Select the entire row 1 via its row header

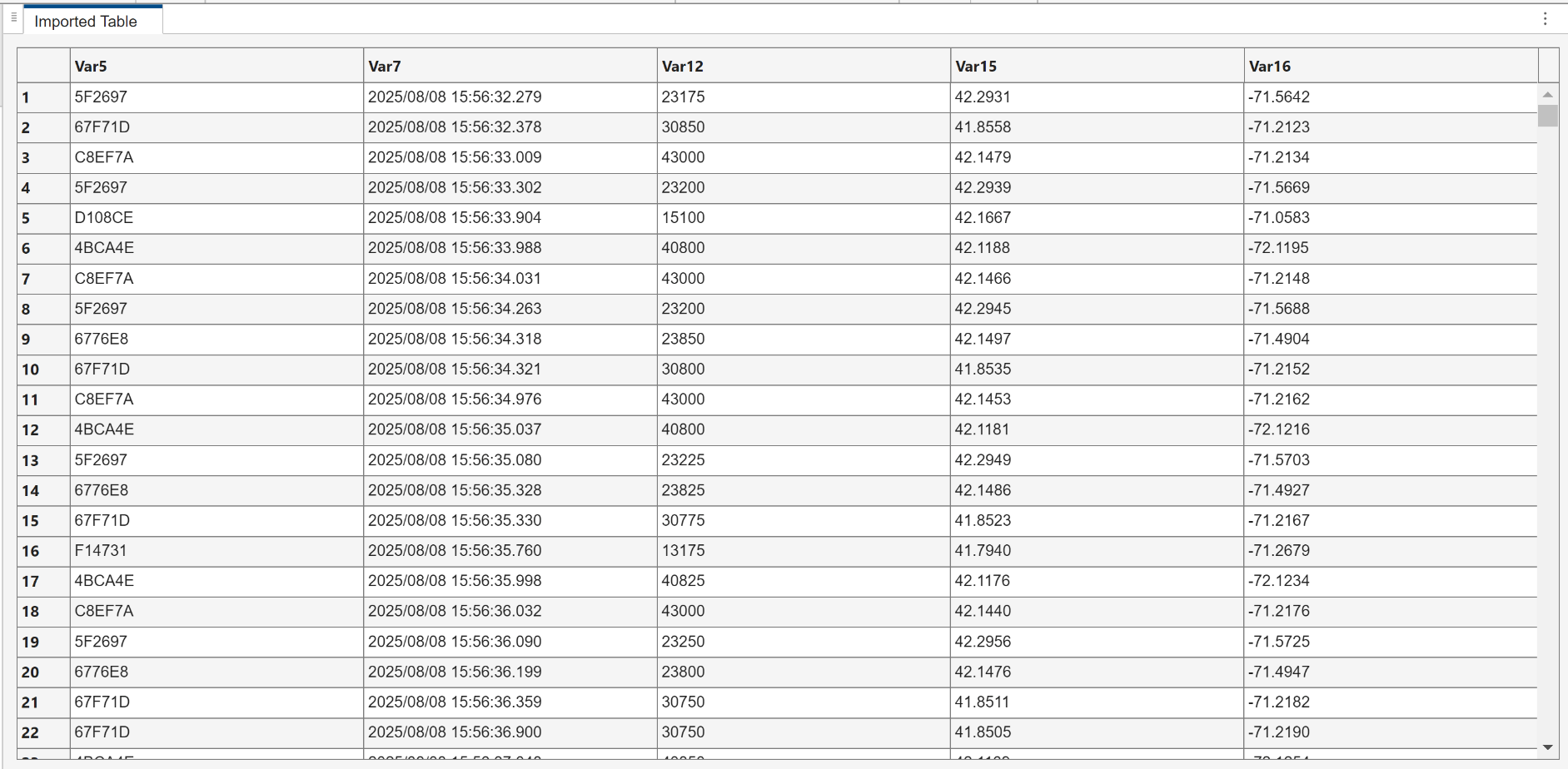click(x=43, y=97)
